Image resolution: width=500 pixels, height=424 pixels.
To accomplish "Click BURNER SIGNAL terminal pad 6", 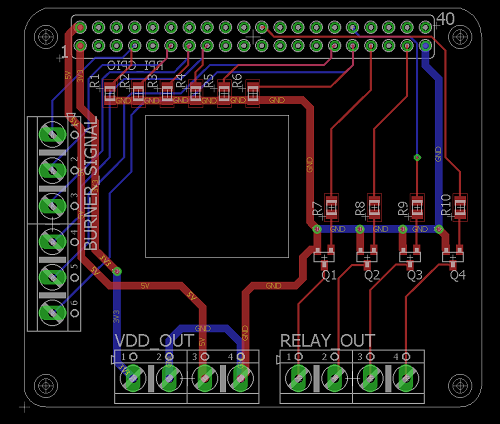I will 53,313.
